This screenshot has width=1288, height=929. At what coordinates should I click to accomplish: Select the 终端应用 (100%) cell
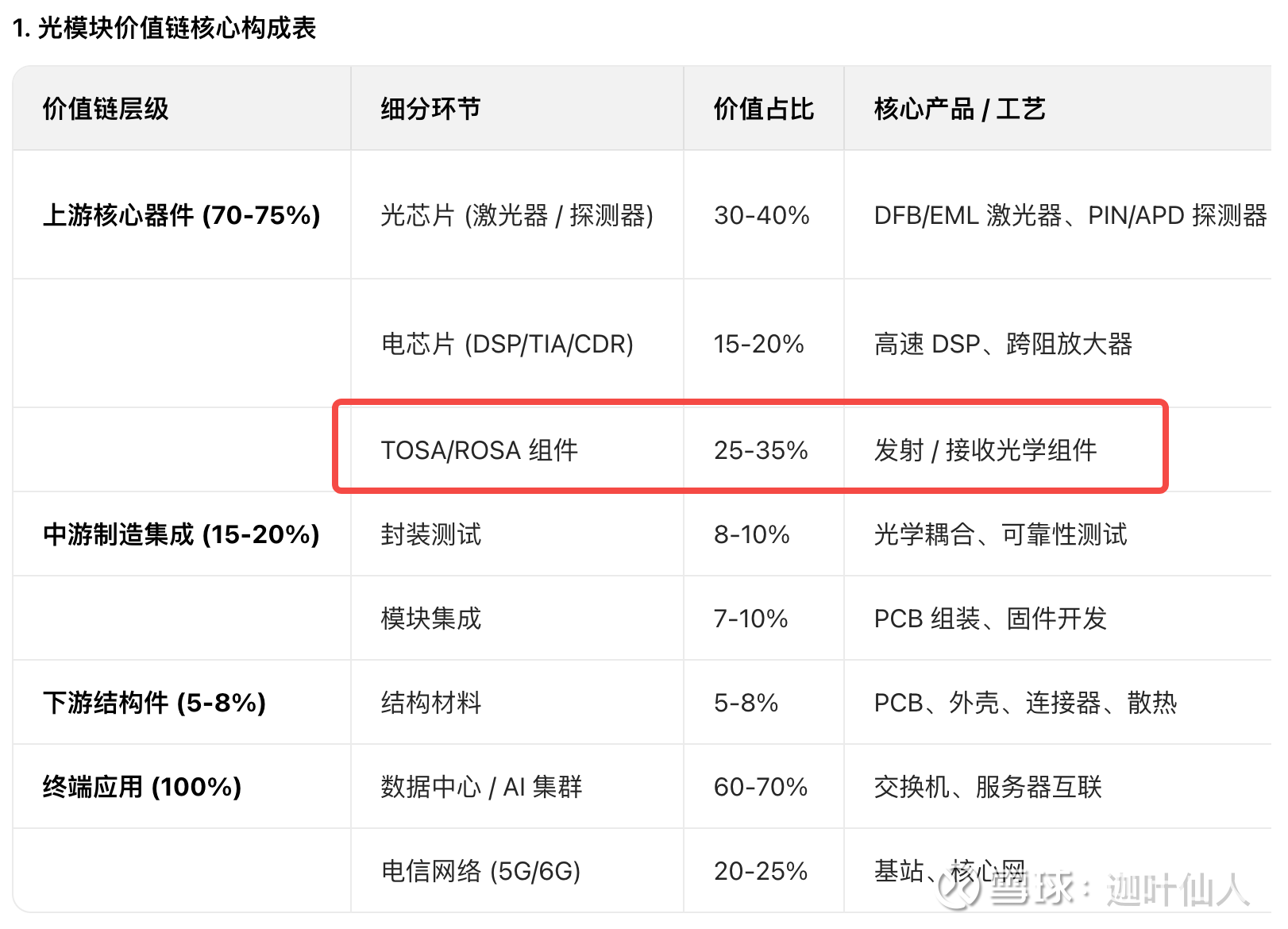coord(142,787)
